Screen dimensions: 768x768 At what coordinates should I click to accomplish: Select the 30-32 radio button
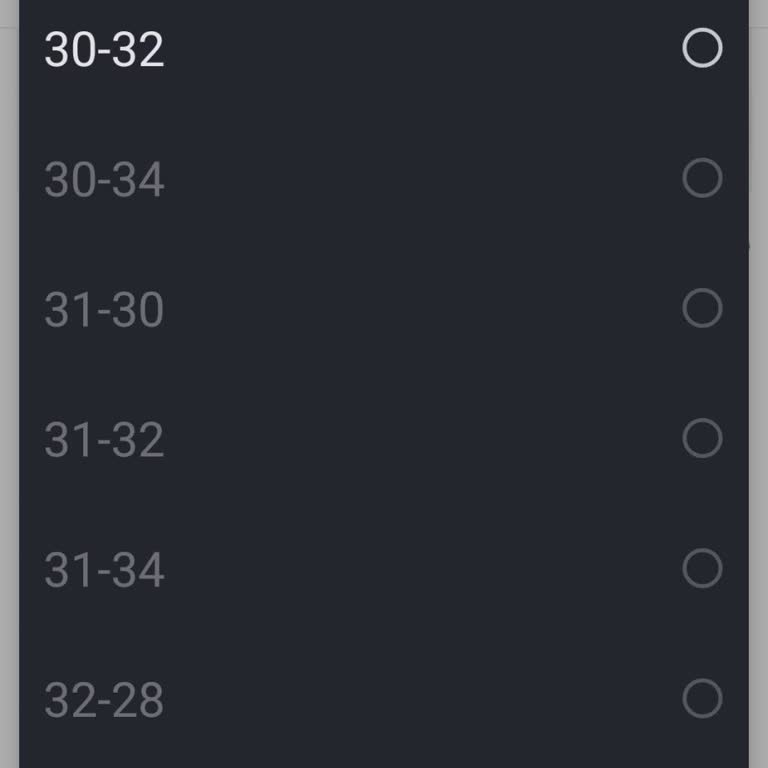click(702, 48)
